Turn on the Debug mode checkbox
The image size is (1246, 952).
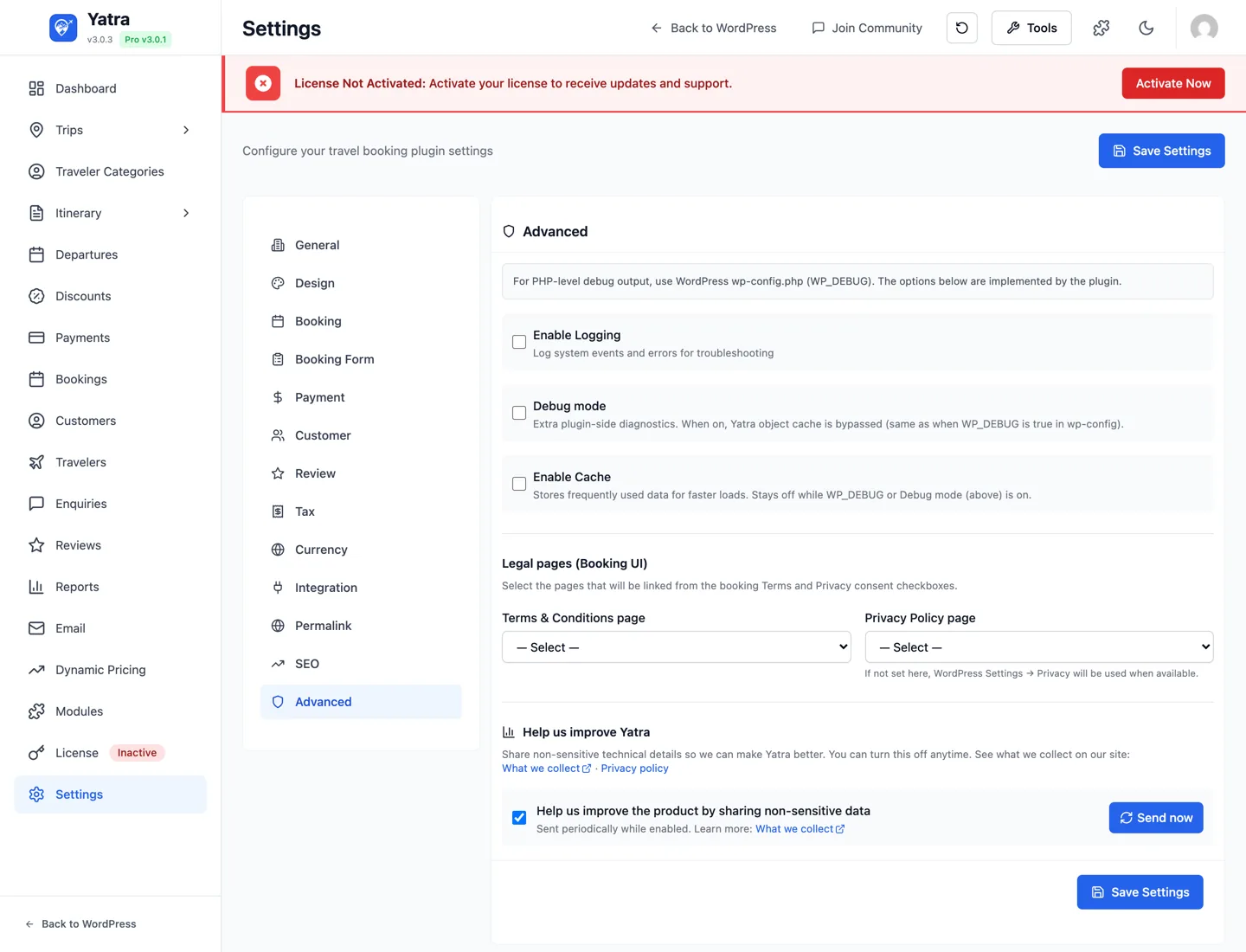[519, 413]
